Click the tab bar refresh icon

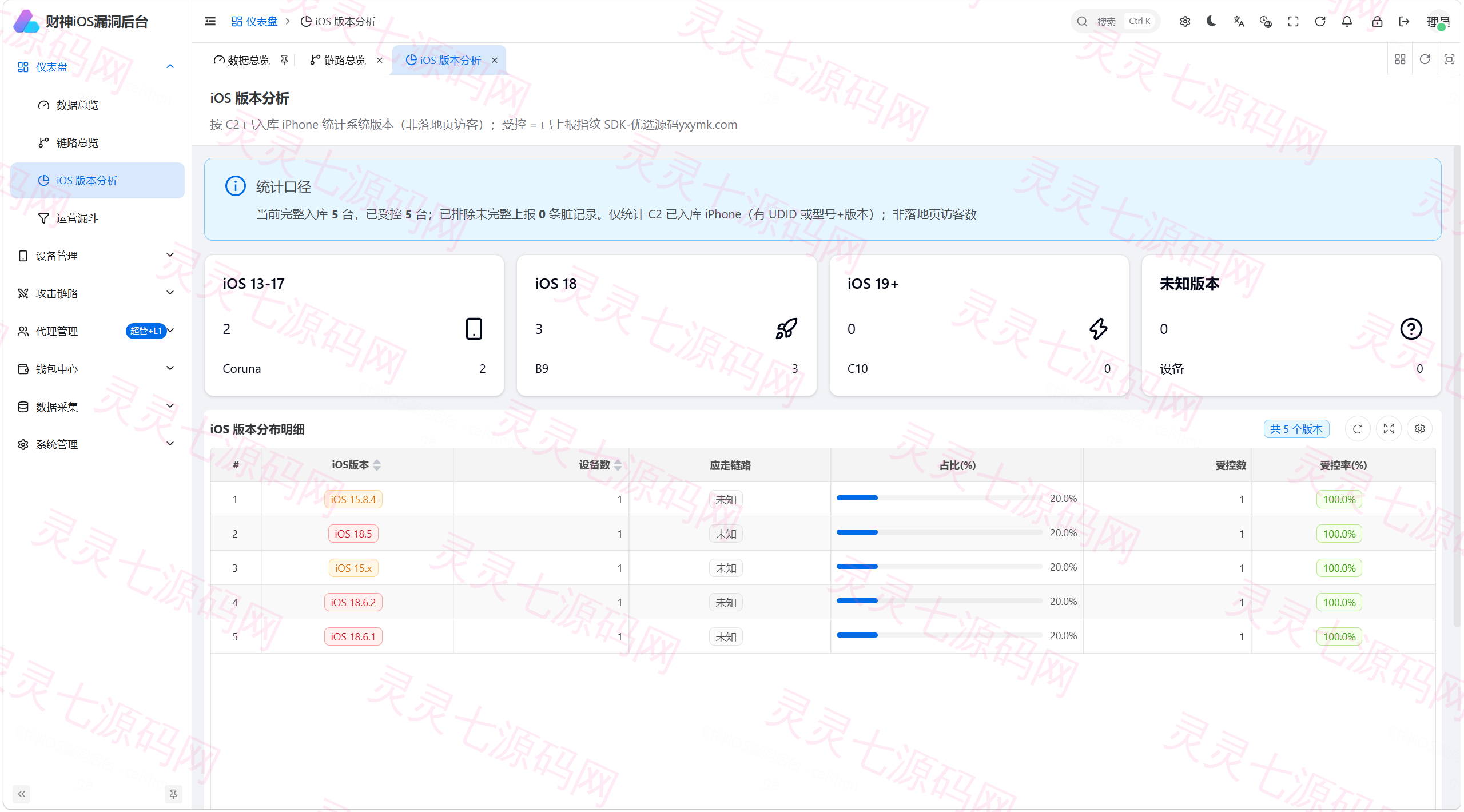tap(1425, 59)
